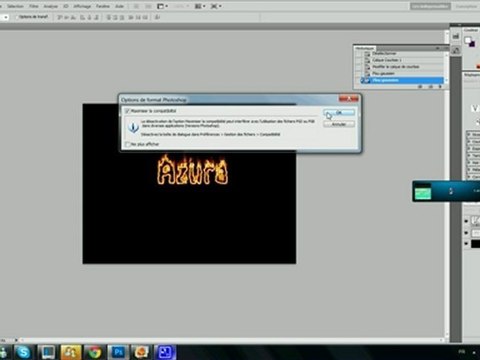
Task: Click the second collapsed panel dock icon
Action: (x=456, y=50)
